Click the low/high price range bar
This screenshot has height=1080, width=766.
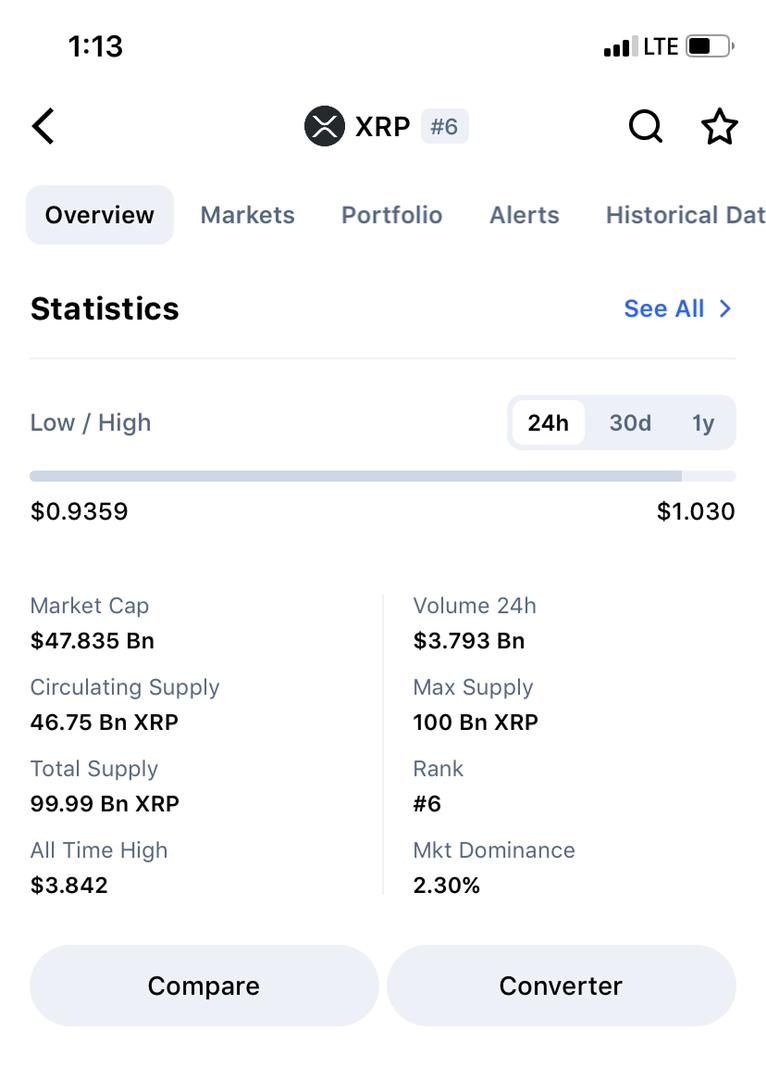click(382, 477)
